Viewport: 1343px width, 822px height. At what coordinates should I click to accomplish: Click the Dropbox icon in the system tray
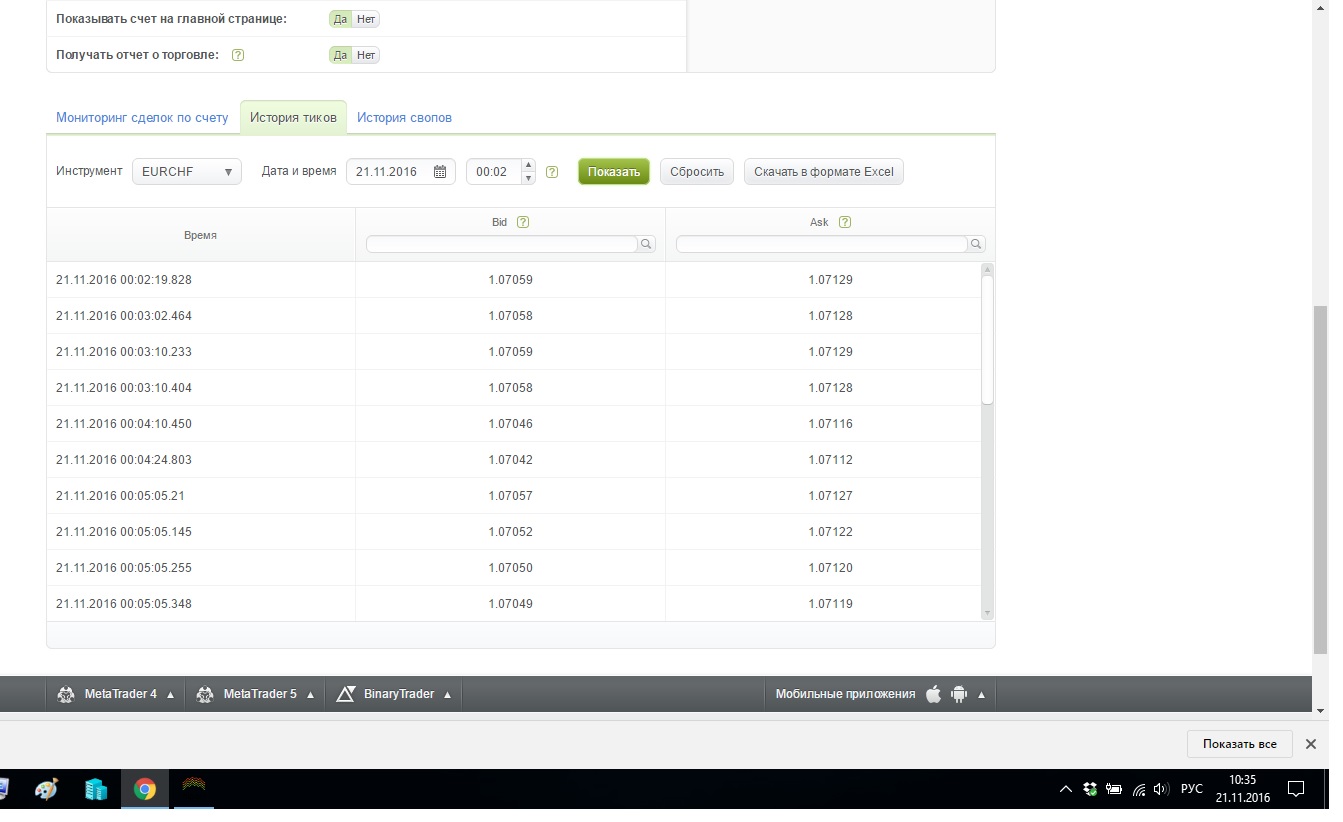click(1090, 789)
